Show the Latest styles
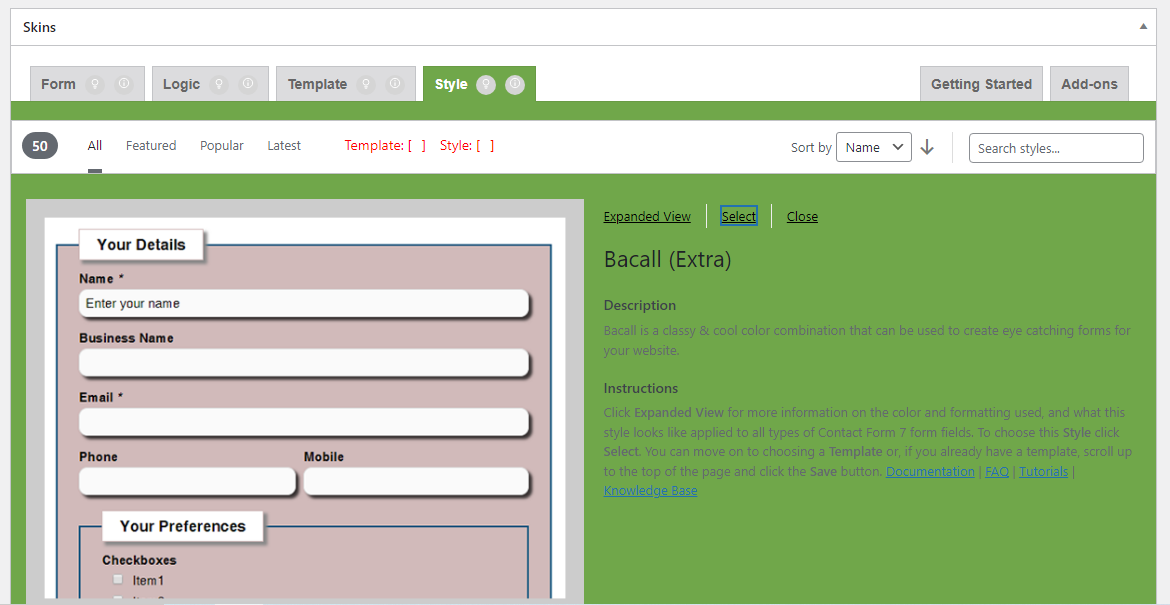Screen dimensions: 1170x605 click(x=284, y=145)
